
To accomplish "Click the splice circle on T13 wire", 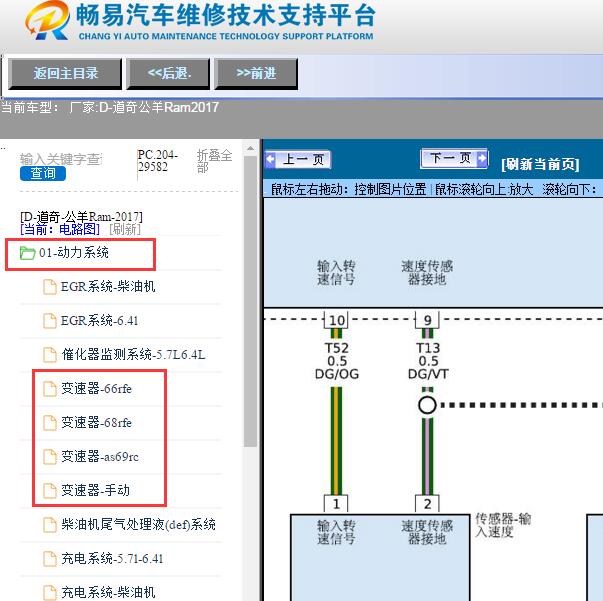I will 427,405.
